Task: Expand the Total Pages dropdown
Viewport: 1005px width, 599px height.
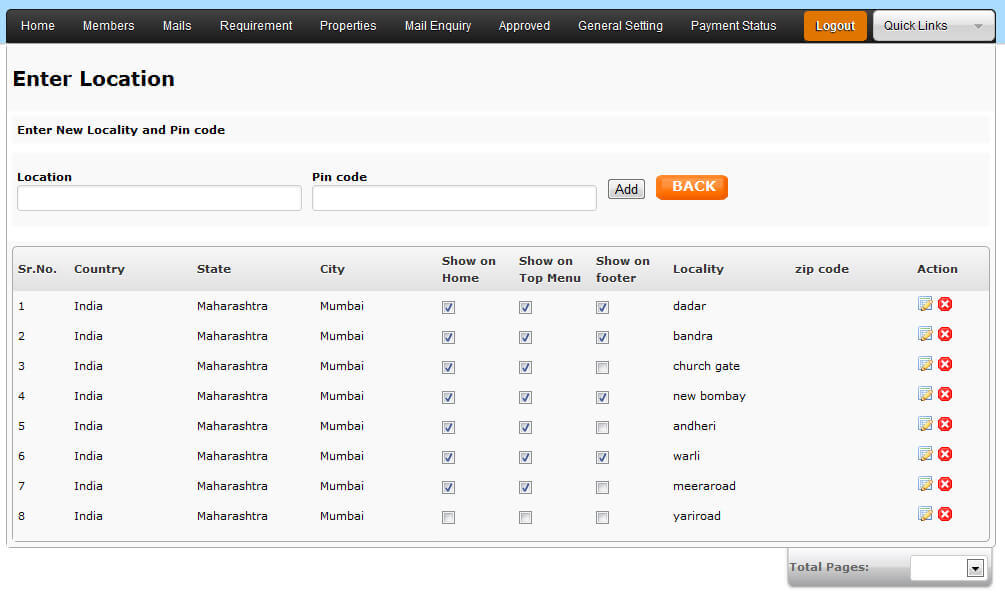Action: (975, 568)
